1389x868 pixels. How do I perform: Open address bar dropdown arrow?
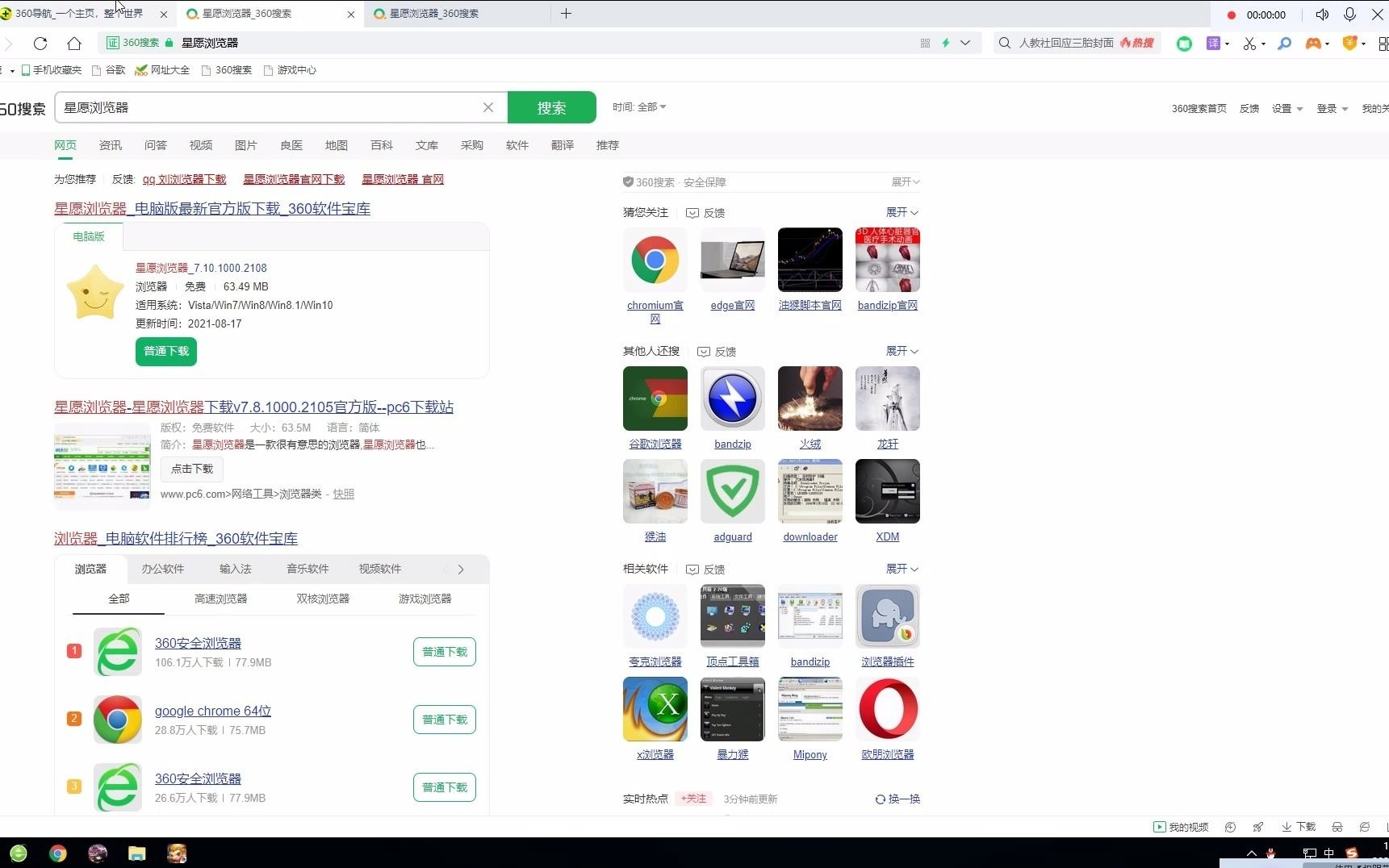965,43
